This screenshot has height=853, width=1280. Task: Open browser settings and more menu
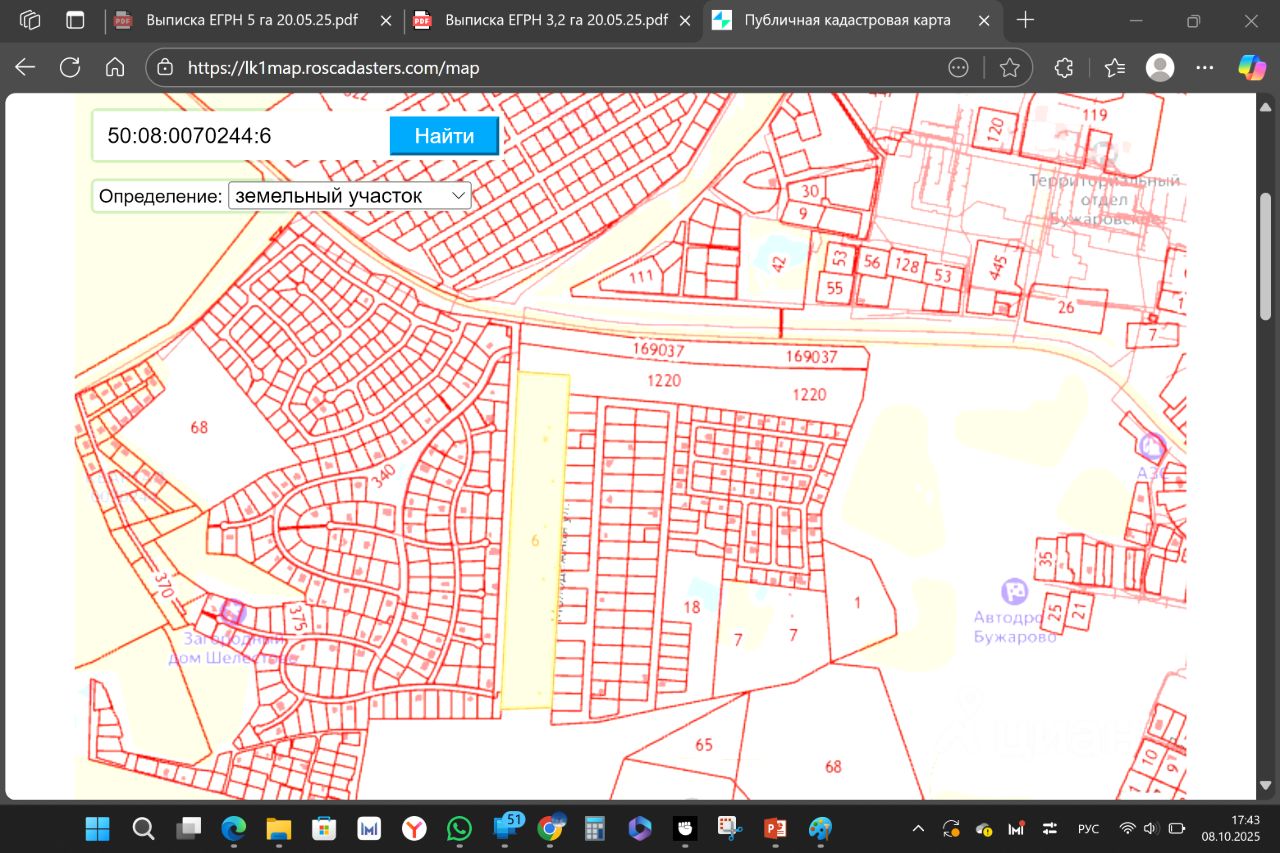tap(1205, 67)
